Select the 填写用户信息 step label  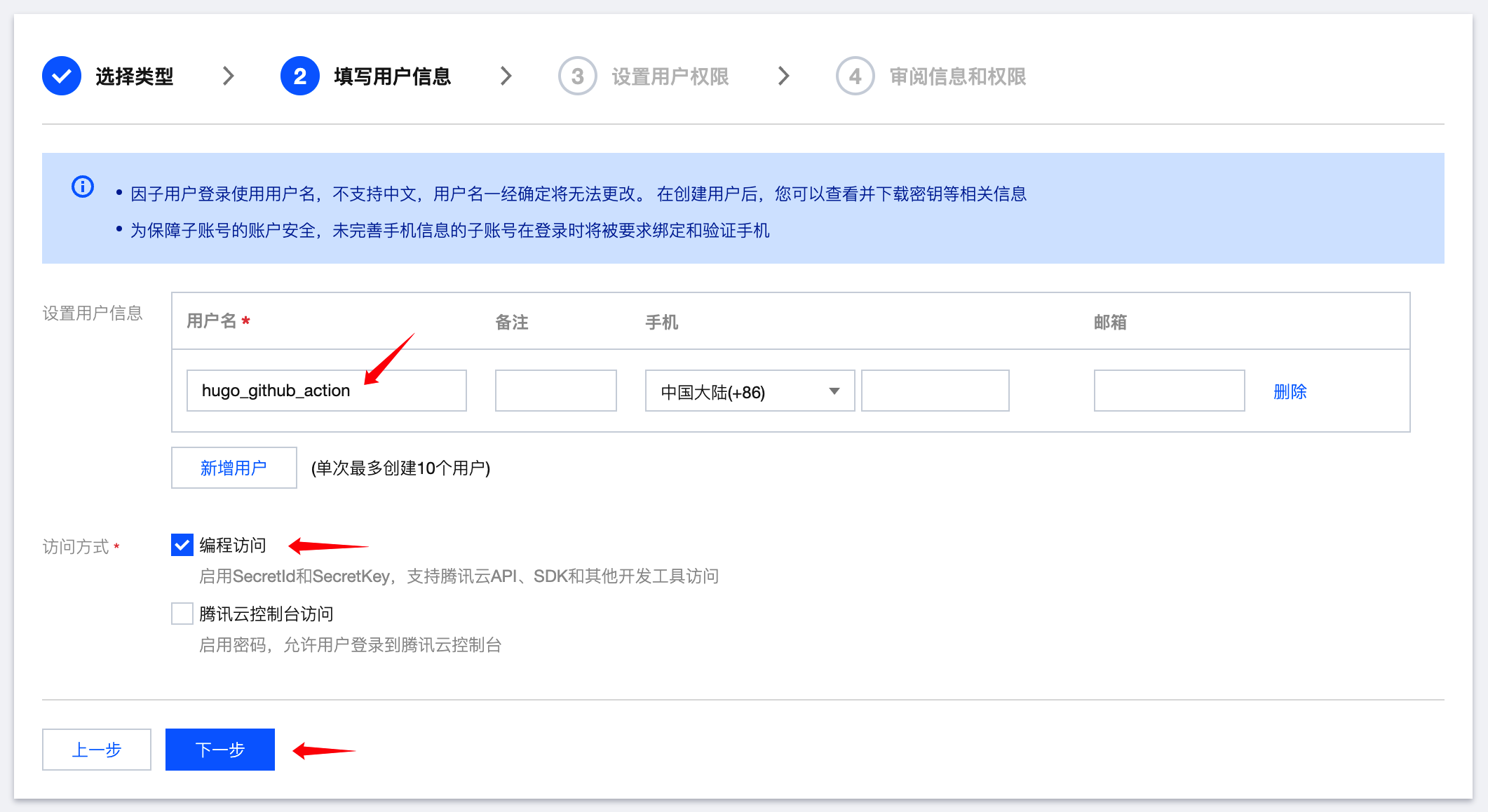pos(394,76)
